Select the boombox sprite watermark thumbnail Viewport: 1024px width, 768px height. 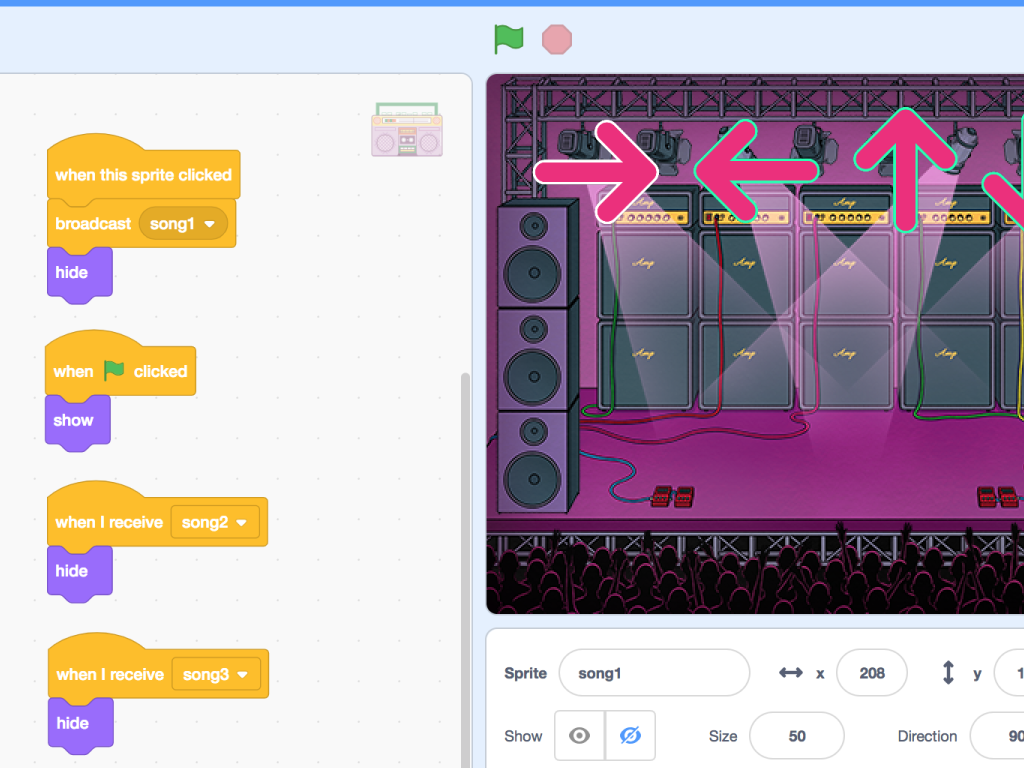(x=407, y=129)
